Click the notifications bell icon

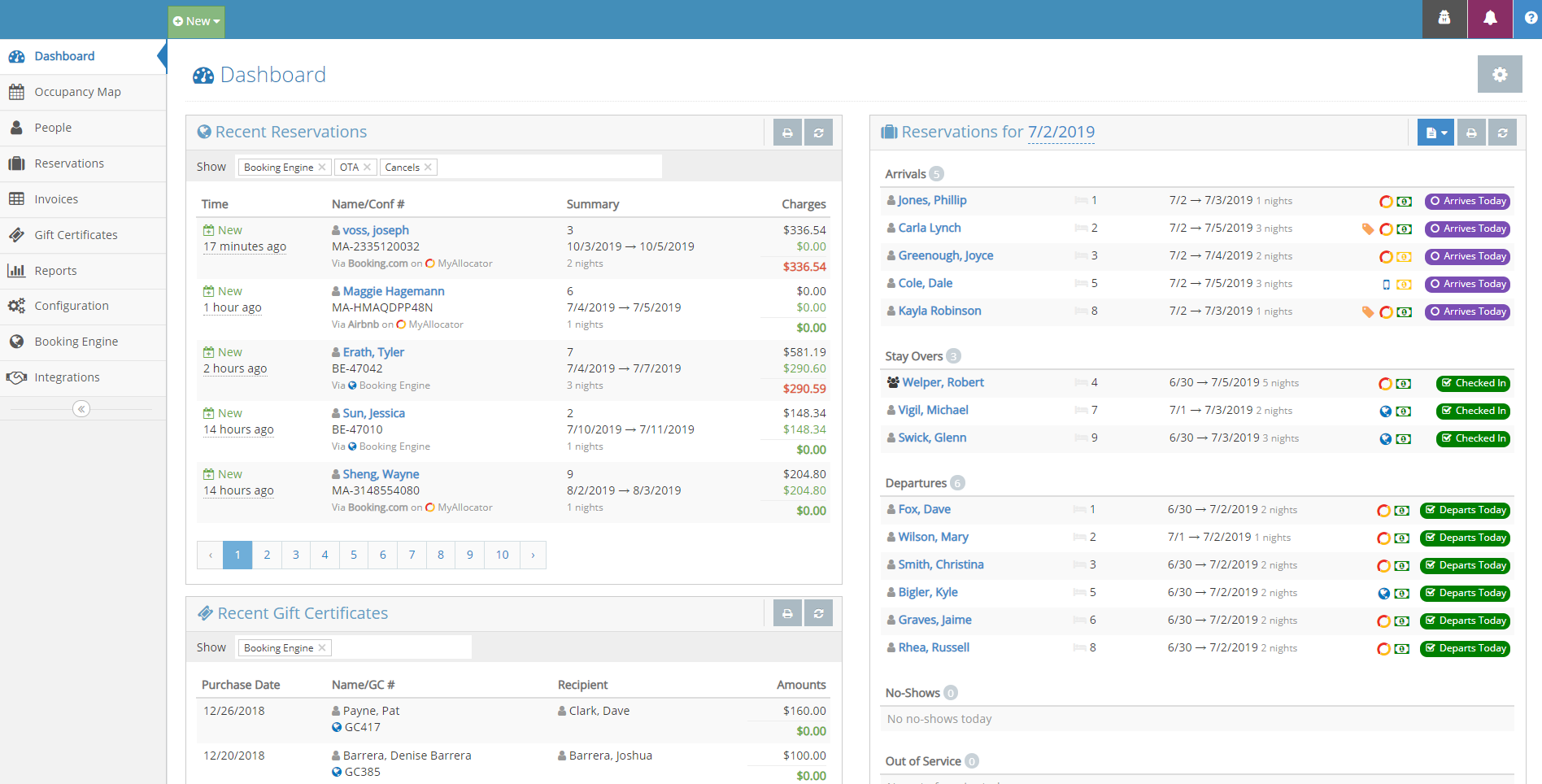click(x=1490, y=19)
